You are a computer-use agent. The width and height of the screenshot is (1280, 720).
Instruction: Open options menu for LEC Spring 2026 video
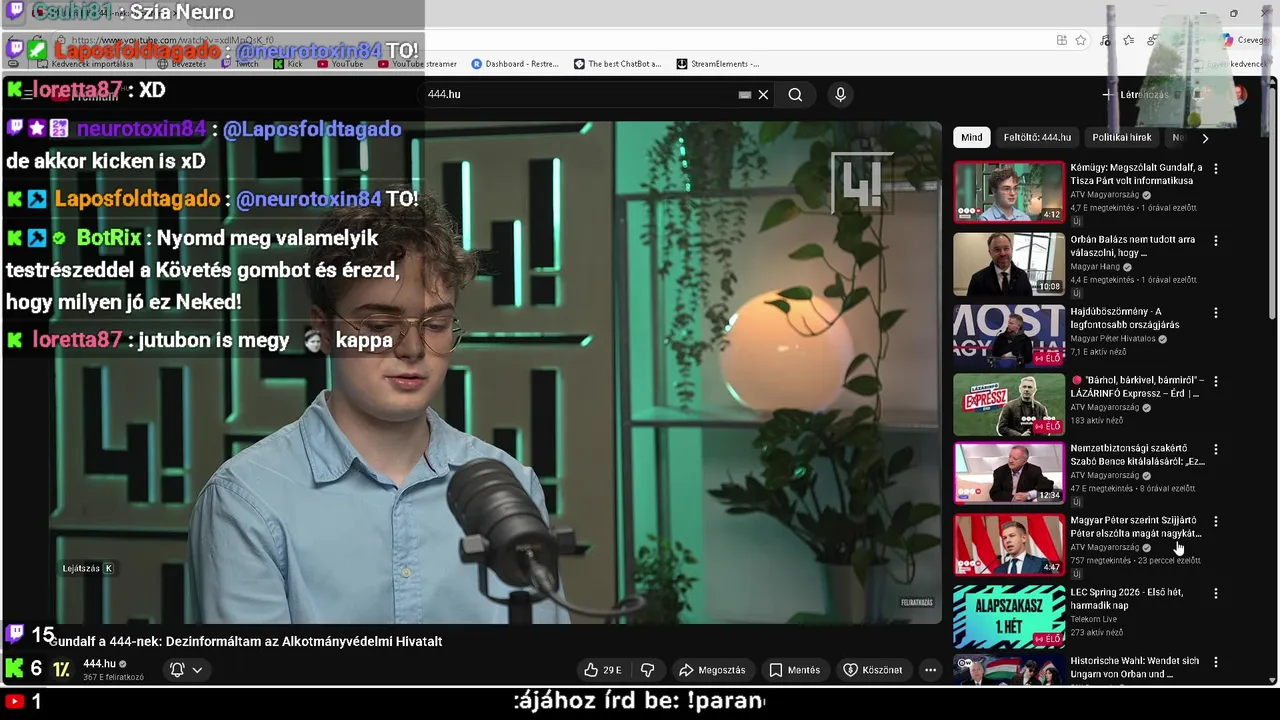coord(1216,593)
